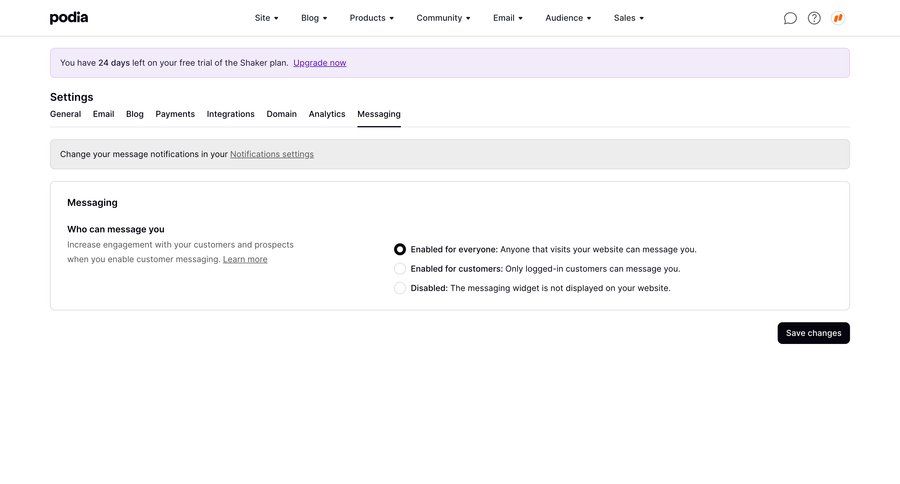Open the Community dropdown menu
Viewport: 900px width, 484px height.
pos(443,18)
